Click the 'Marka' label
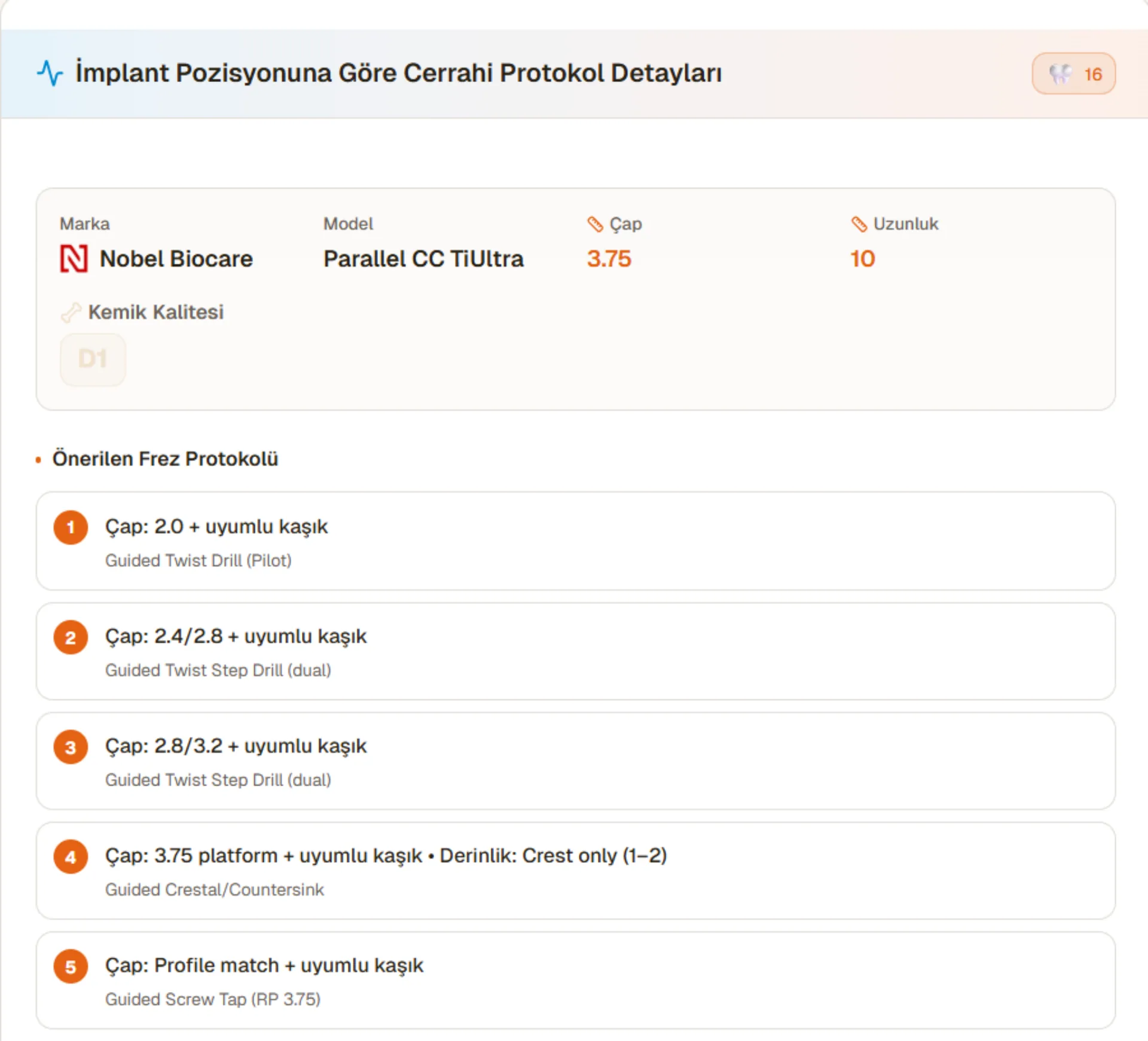This screenshot has width=1148, height=1041. (85, 224)
